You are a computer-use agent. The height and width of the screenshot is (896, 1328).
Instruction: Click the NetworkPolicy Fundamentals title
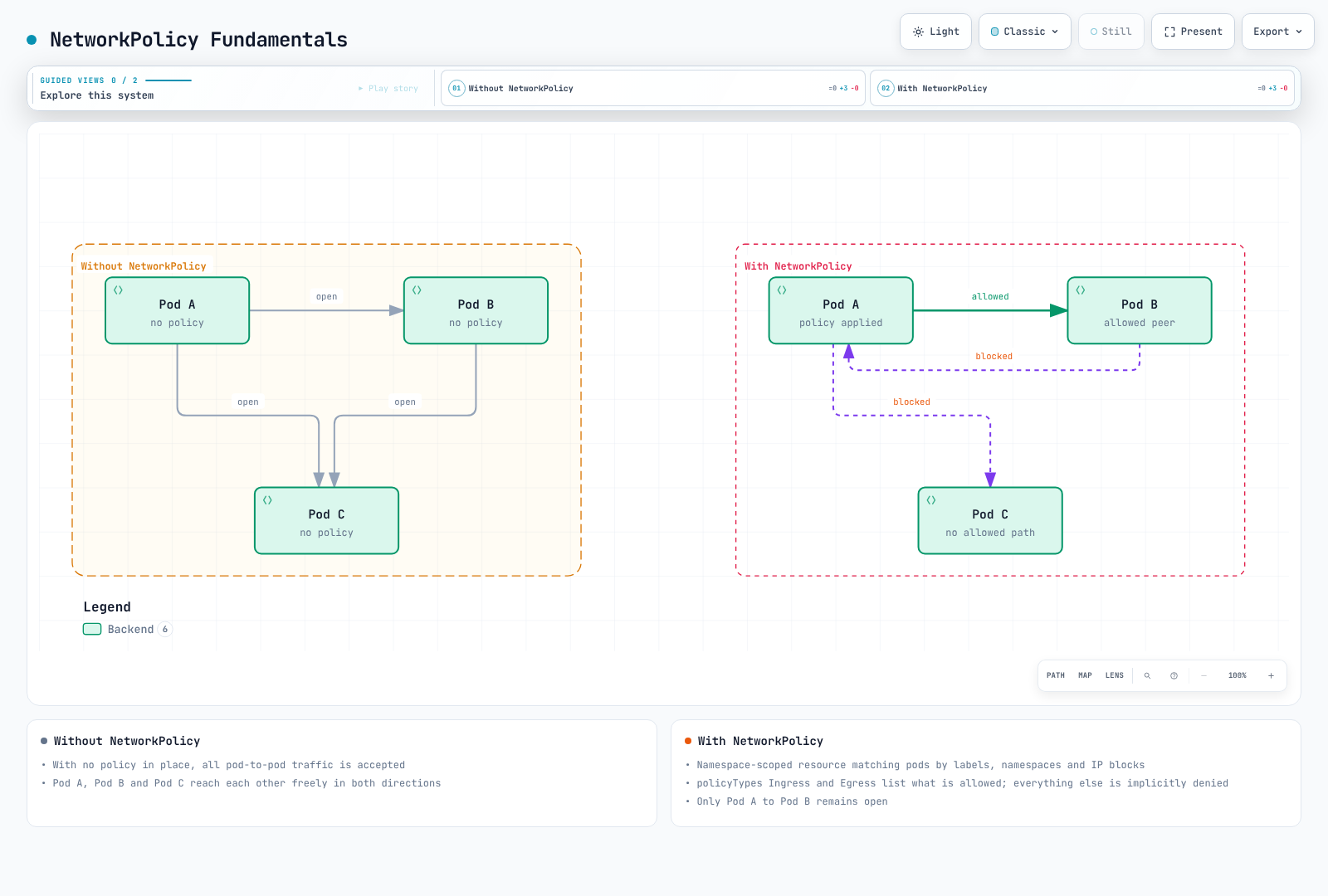click(x=198, y=40)
